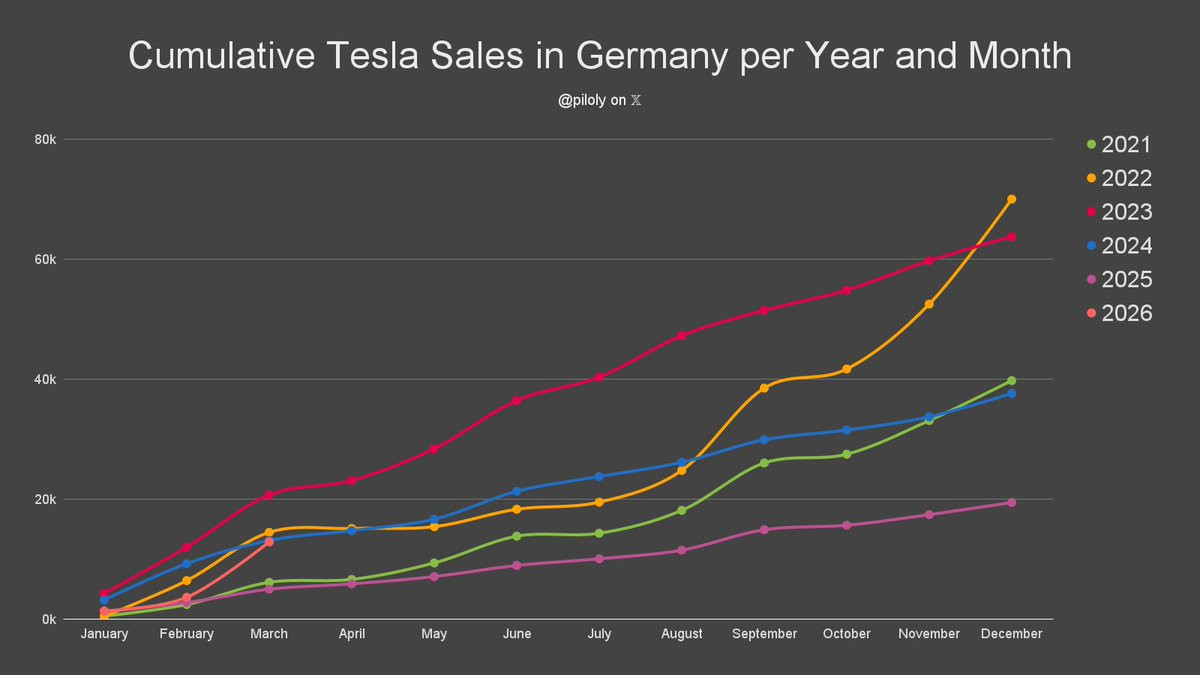Click the 2025 legend purple dot

1091,280
